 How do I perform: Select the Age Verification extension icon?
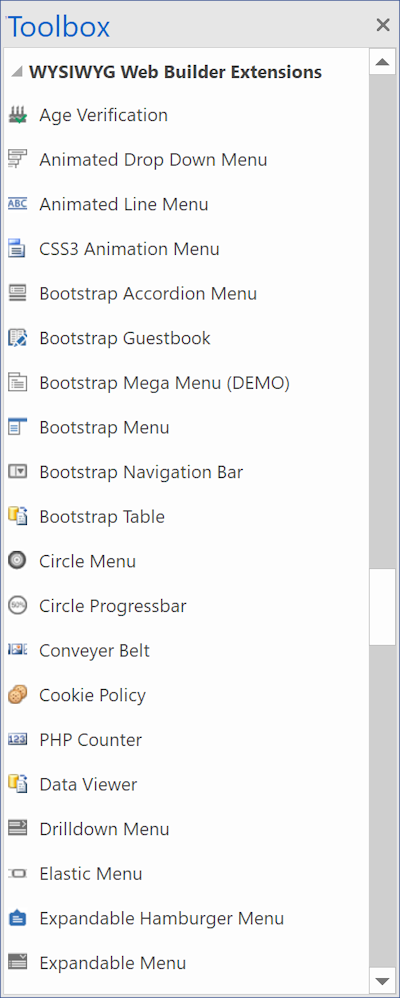[x=17, y=115]
